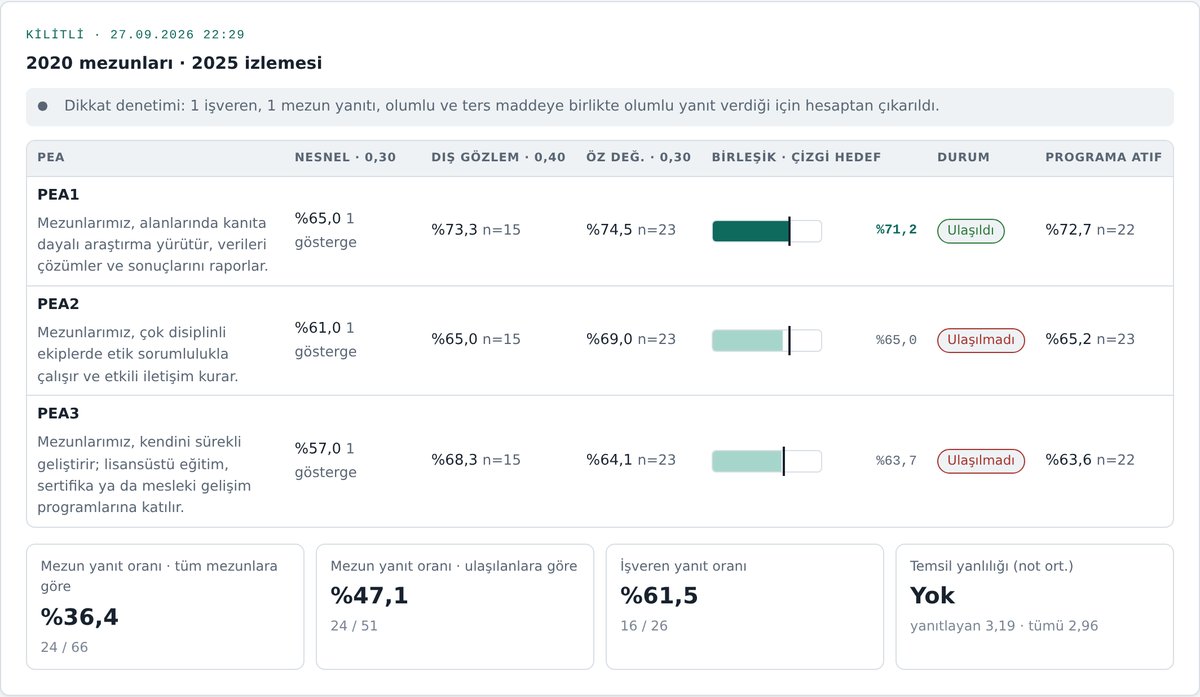Click the '%65,0' objective value for PEA1

point(318,218)
